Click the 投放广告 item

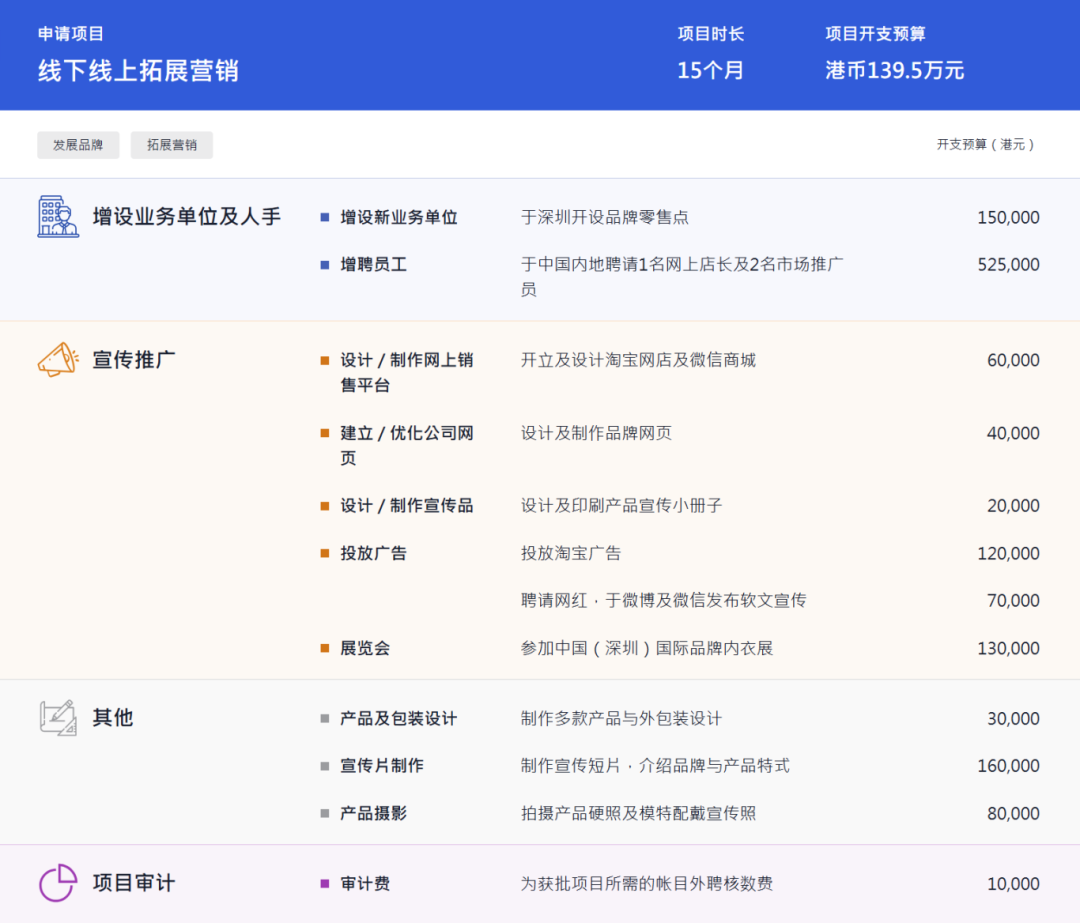[373, 553]
